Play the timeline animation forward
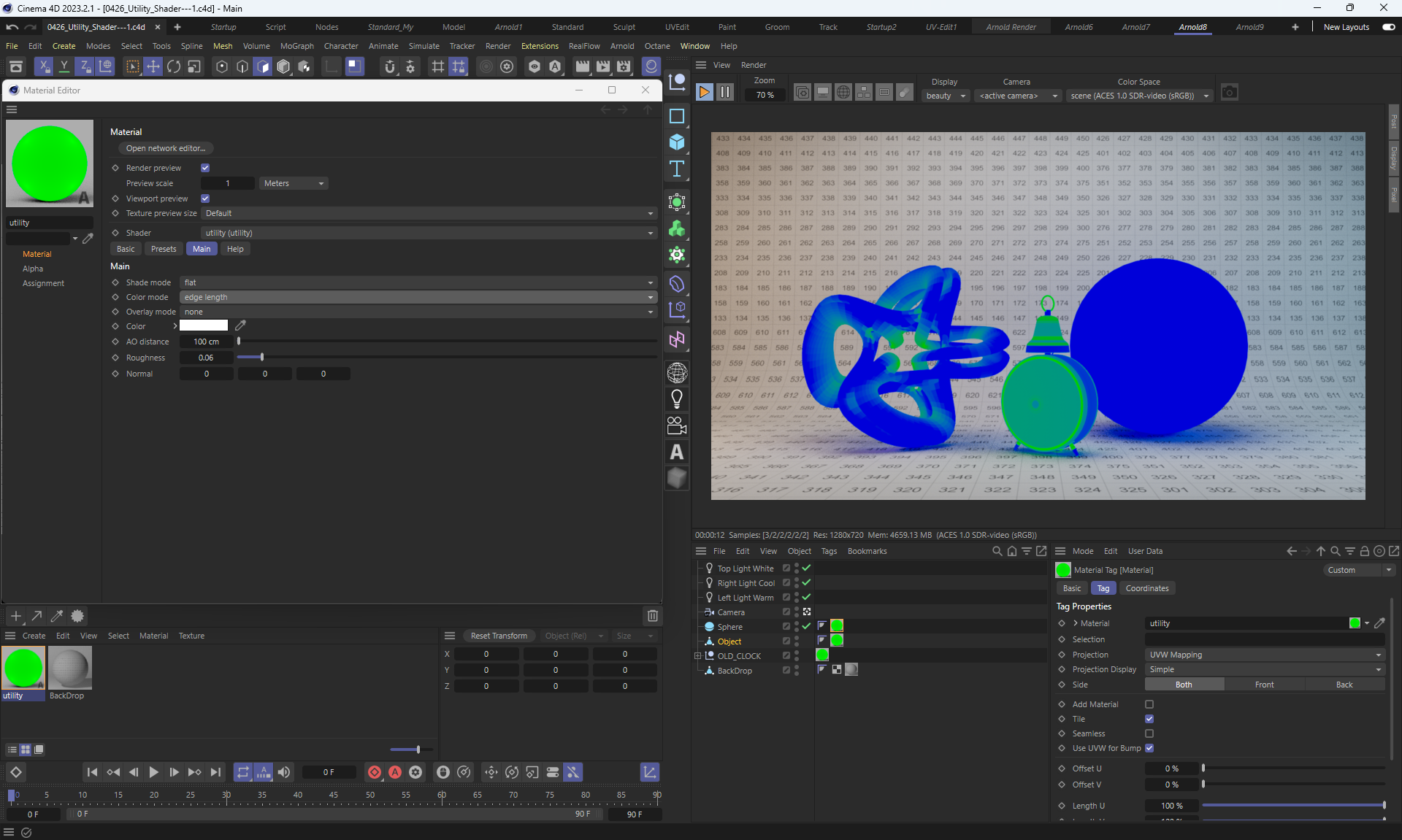This screenshot has width=1402, height=840. tap(153, 772)
